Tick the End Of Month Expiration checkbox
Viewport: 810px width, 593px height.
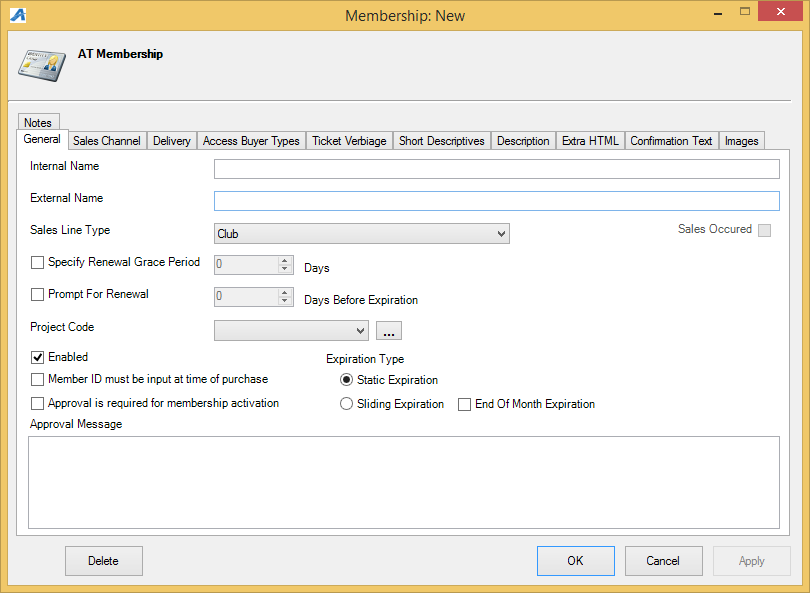464,404
